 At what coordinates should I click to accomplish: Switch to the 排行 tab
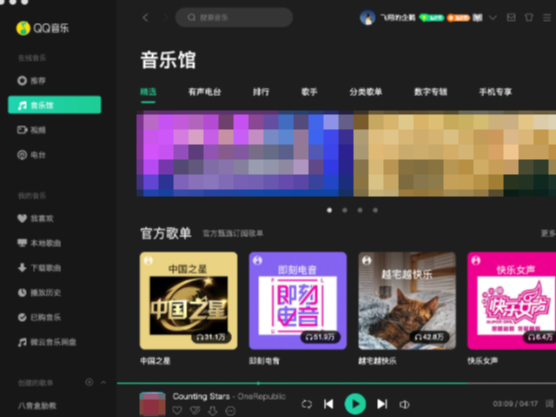(261, 92)
